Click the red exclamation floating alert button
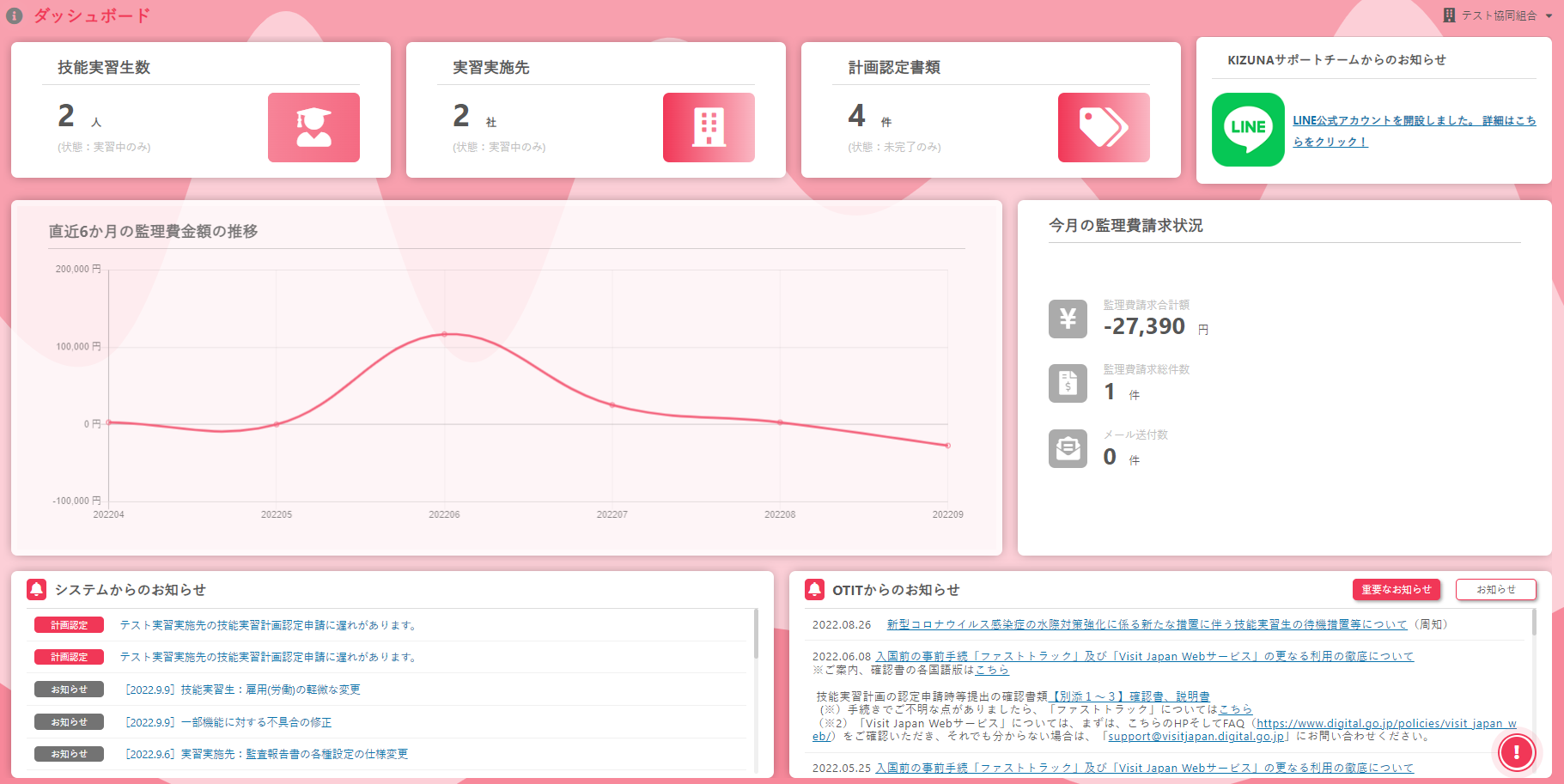Screen dimensions: 1564x784 click(1516, 752)
